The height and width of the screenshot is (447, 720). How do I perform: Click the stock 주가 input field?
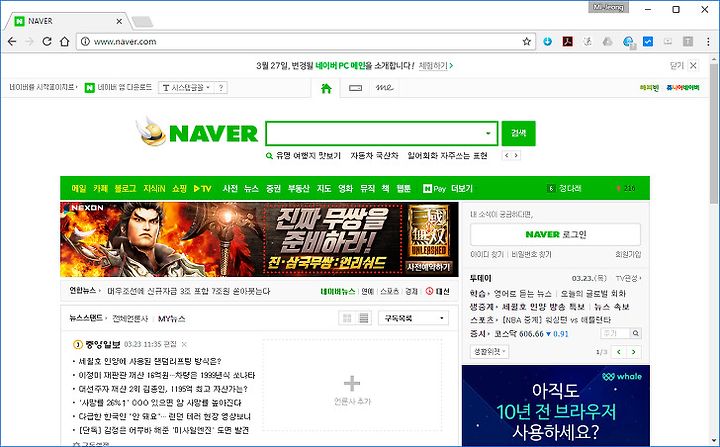615,333
